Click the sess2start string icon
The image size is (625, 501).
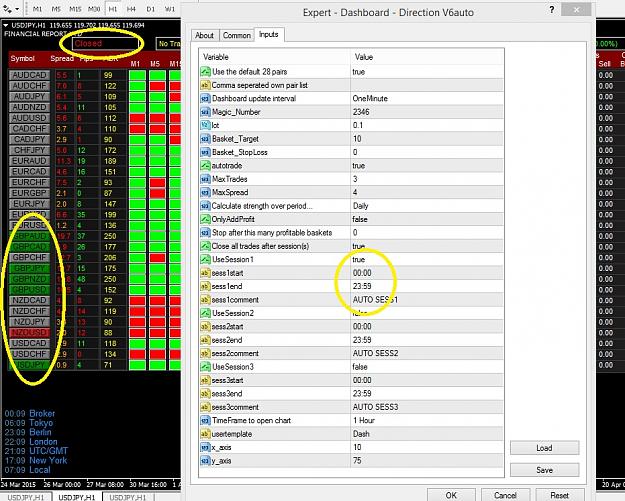(x=205, y=326)
